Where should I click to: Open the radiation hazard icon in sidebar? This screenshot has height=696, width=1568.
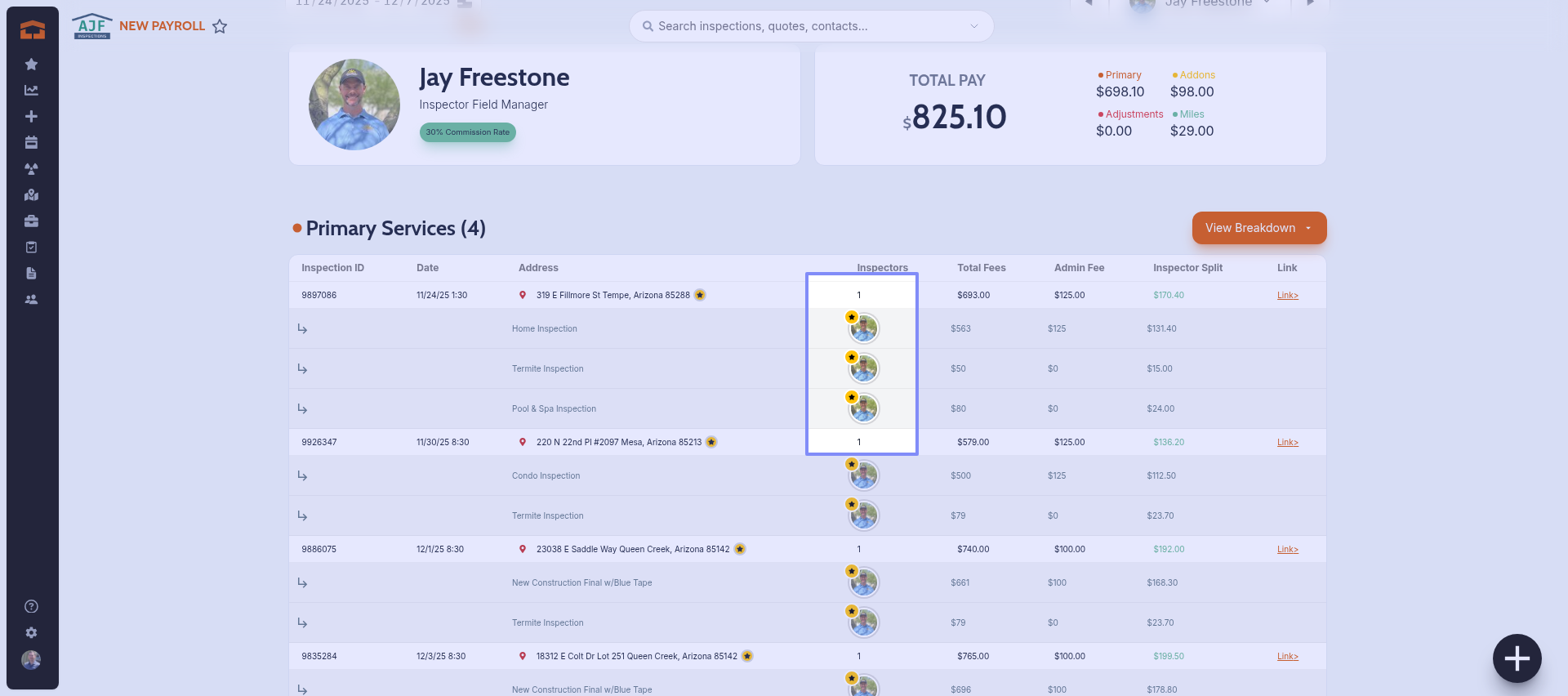(31, 169)
